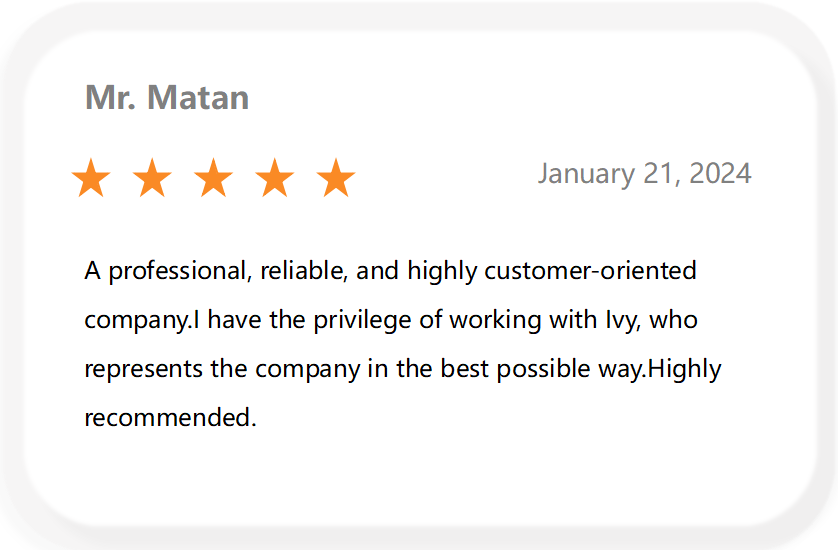Click the word 'recommended.' on the last line
The image size is (838, 550).
pyautogui.click(x=170, y=417)
